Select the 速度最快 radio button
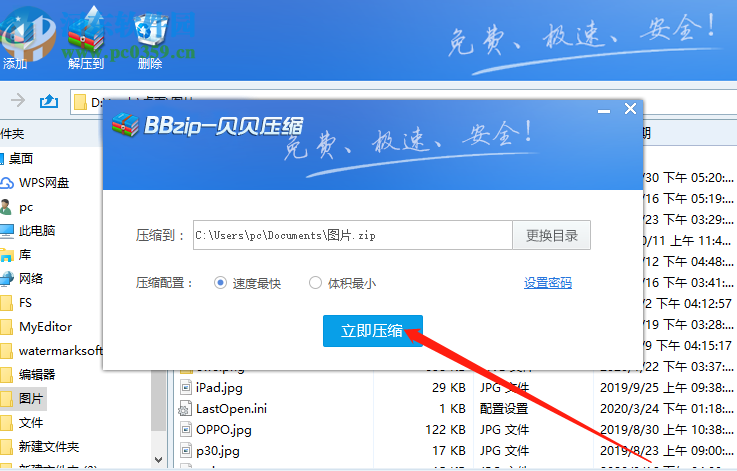The height and width of the screenshot is (471, 737). 220,283
